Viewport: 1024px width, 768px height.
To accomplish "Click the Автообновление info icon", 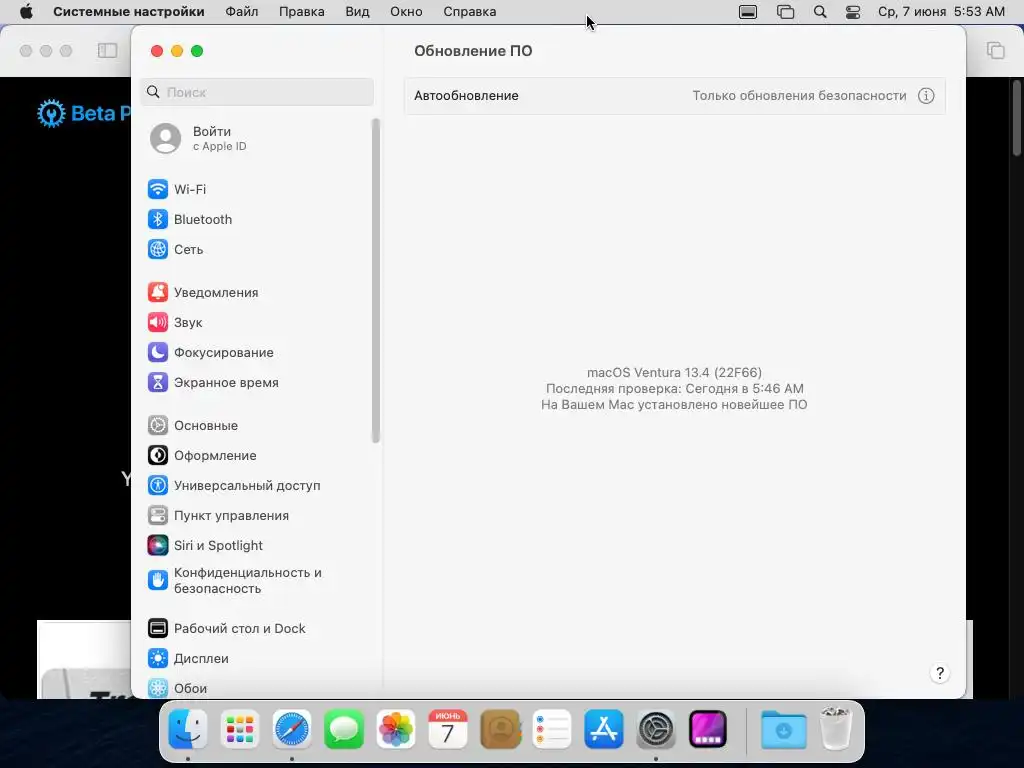I will pos(926,96).
